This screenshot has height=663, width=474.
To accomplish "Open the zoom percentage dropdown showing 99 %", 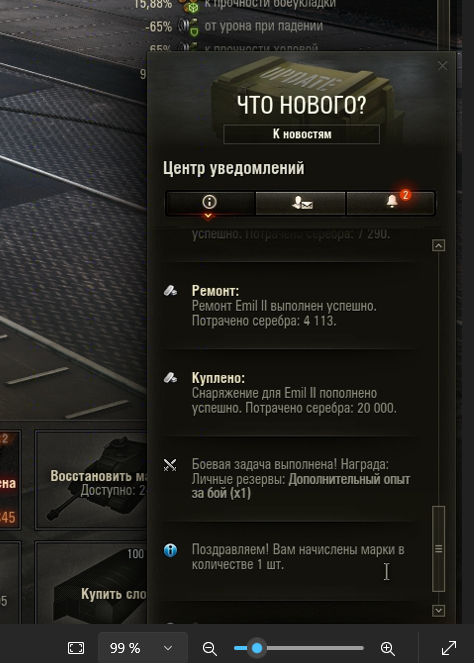I will pos(142,648).
